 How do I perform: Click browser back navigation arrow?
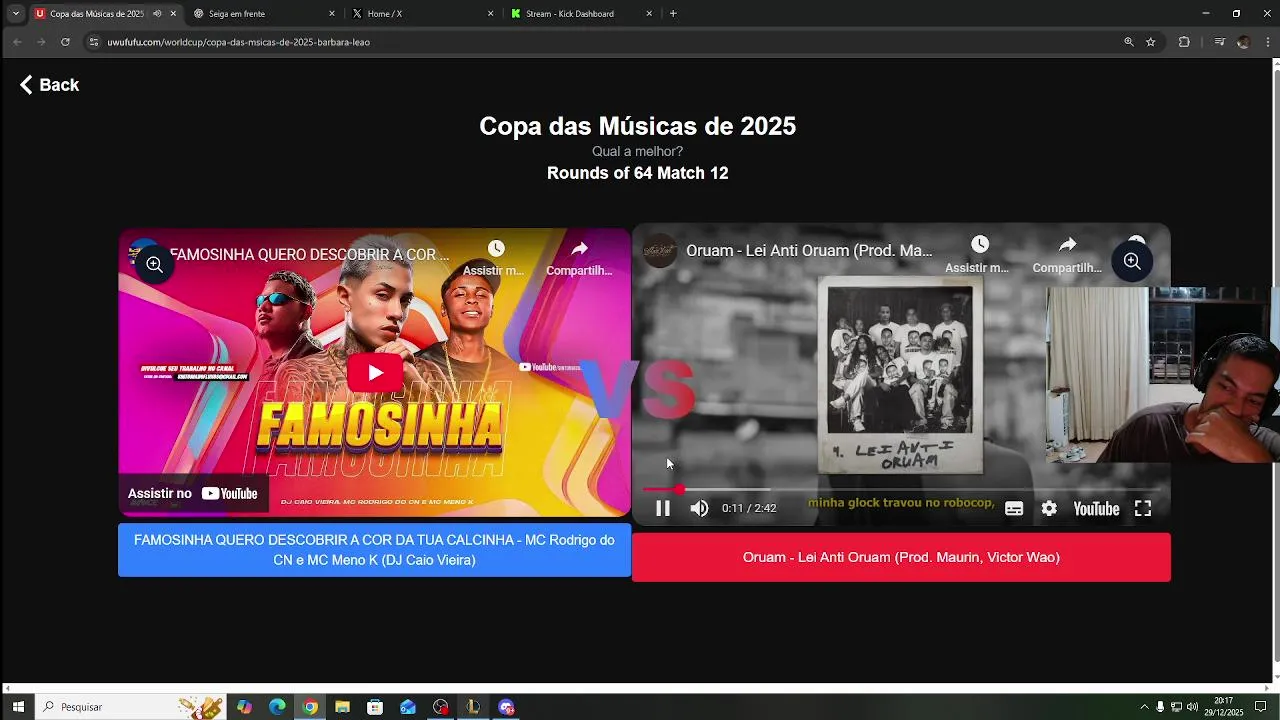(17, 42)
